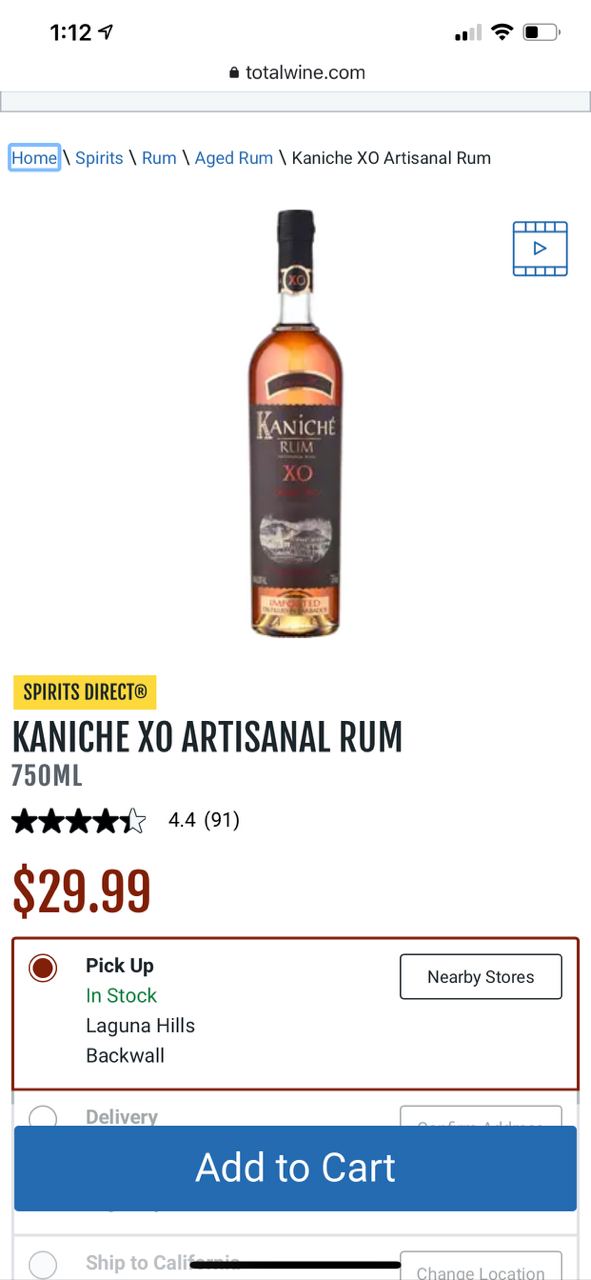Tap the Spirits Direct badge

[85, 692]
